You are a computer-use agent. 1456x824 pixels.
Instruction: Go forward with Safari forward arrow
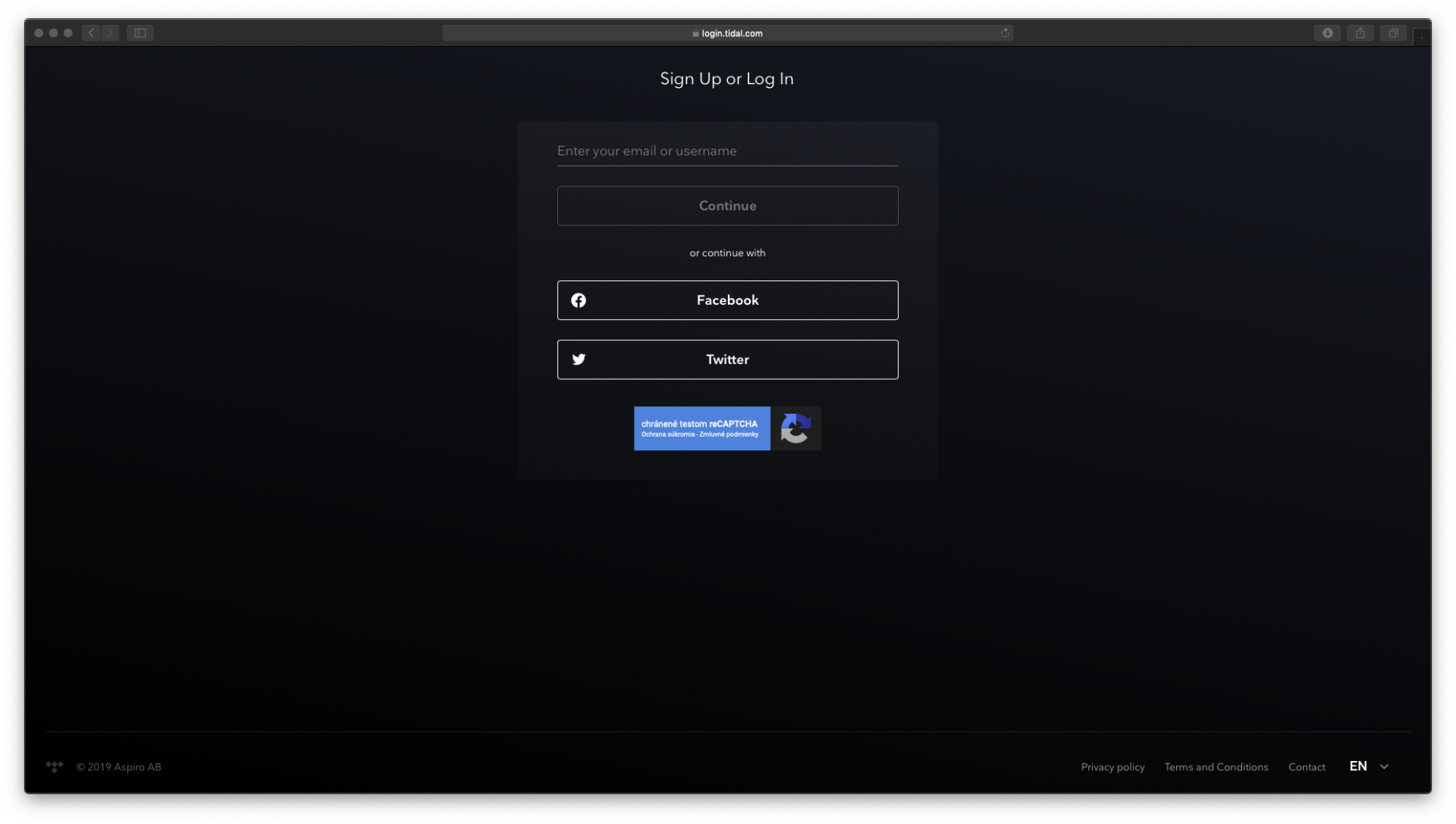click(x=110, y=33)
